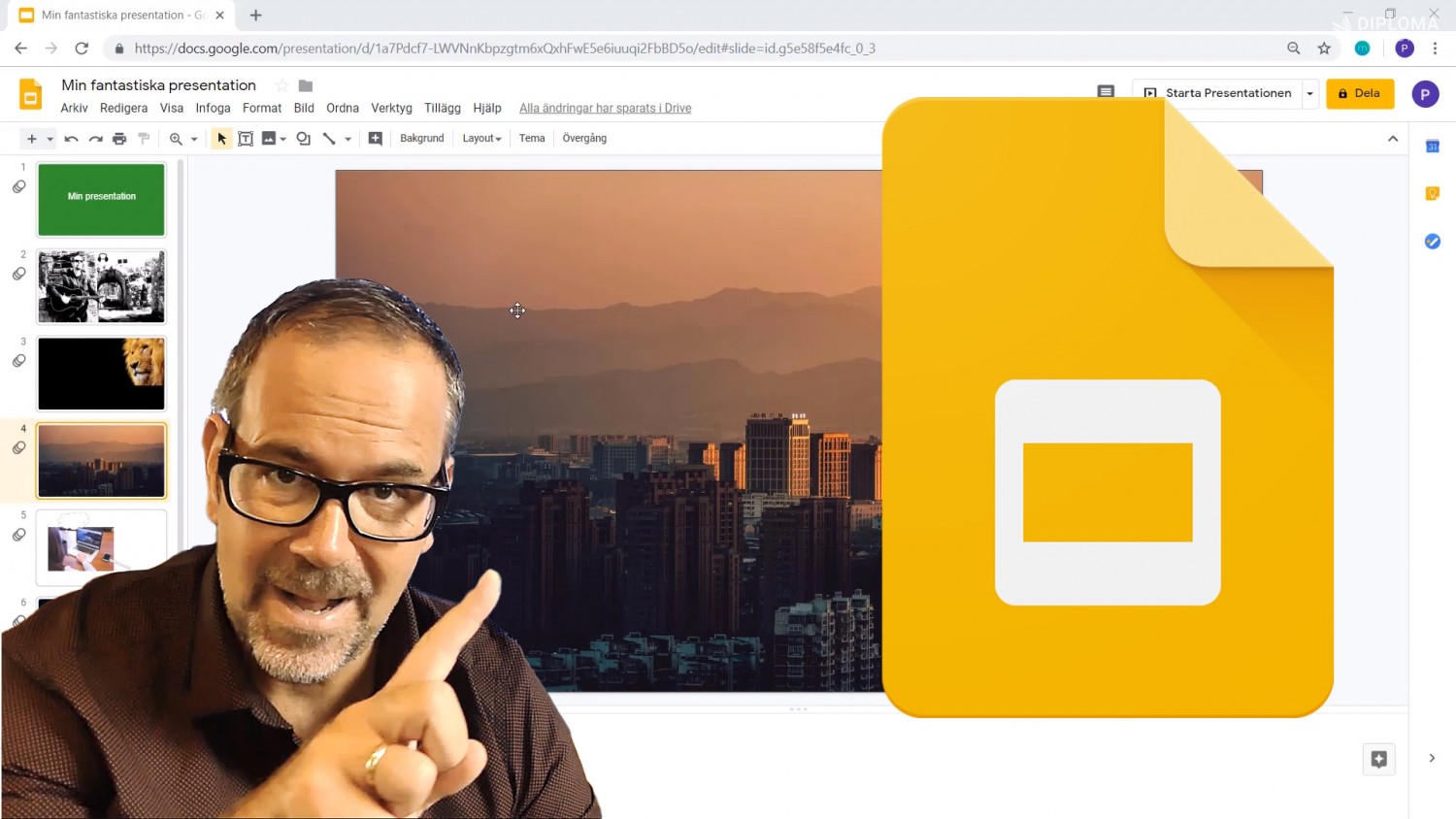1456x819 pixels.
Task: Click the Övergång toolbar button
Action: [x=584, y=139]
